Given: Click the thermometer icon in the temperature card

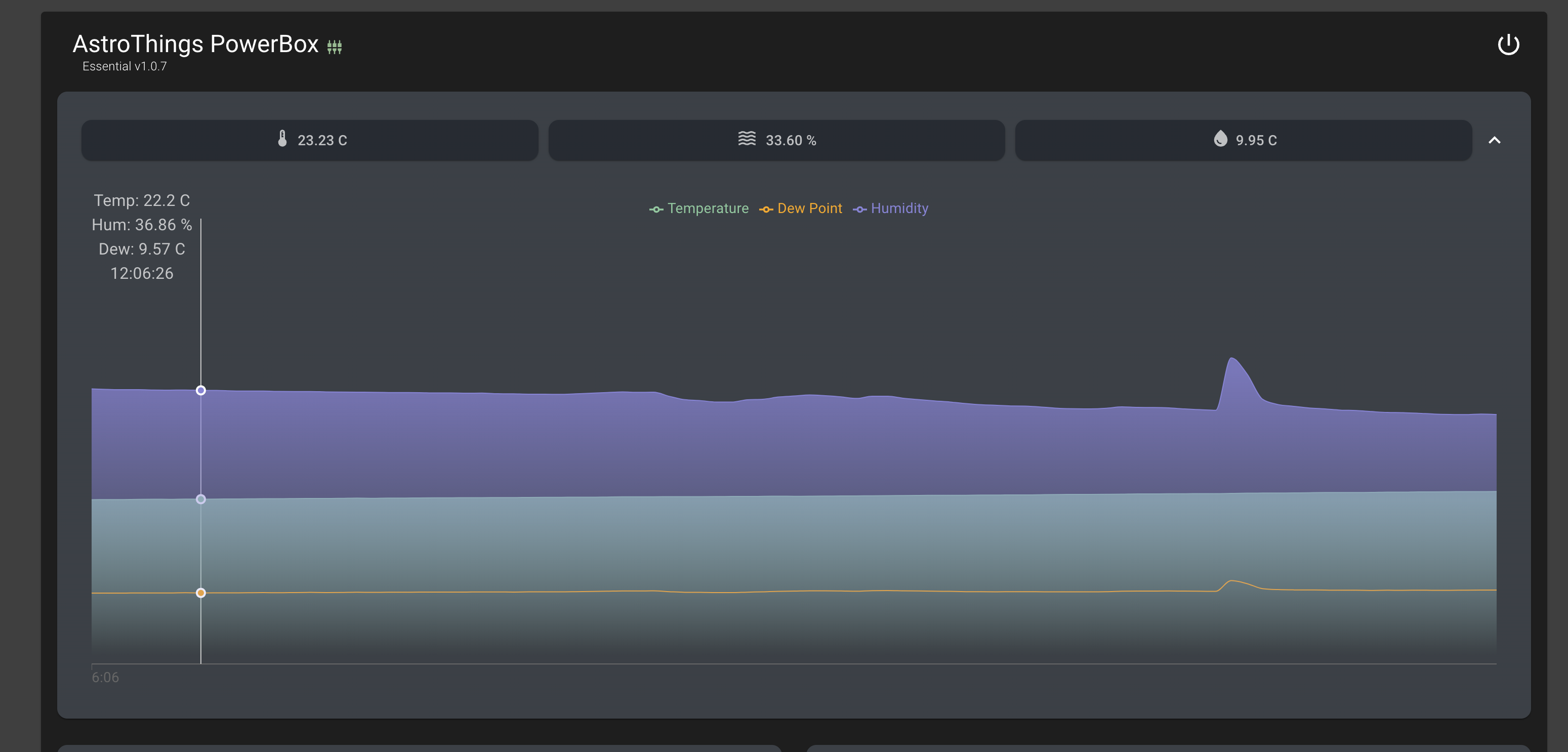Looking at the screenshot, I should point(282,139).
